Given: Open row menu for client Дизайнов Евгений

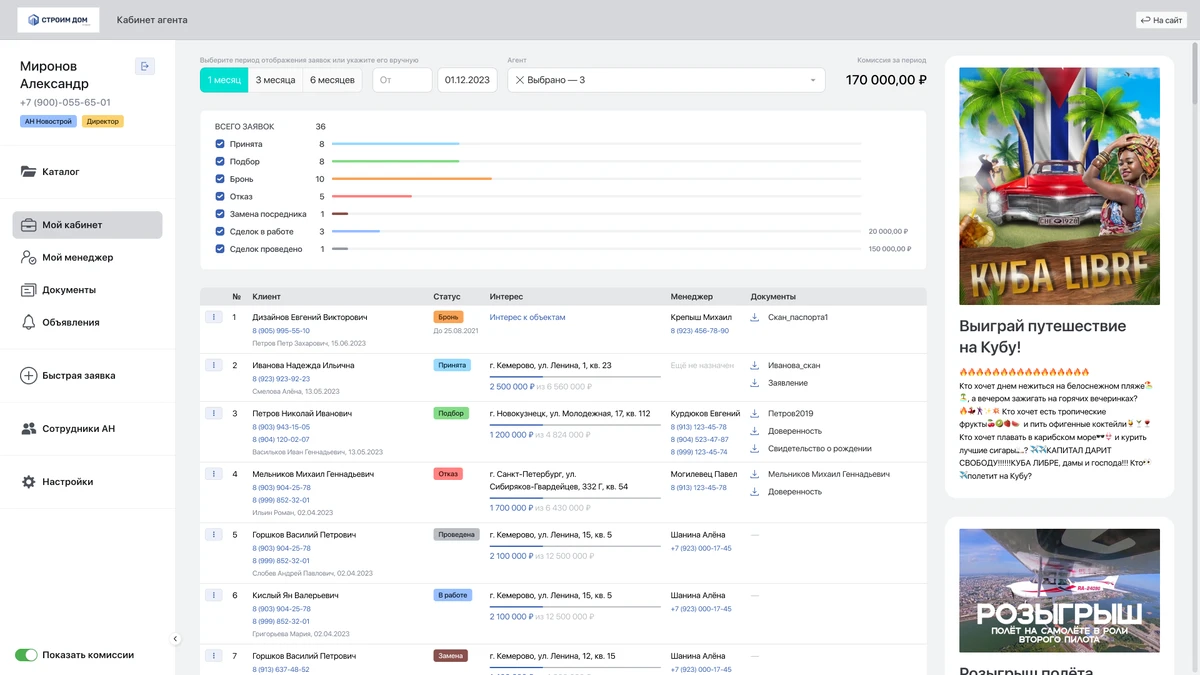Looking at the screenshot, I should tap(213, 317).
